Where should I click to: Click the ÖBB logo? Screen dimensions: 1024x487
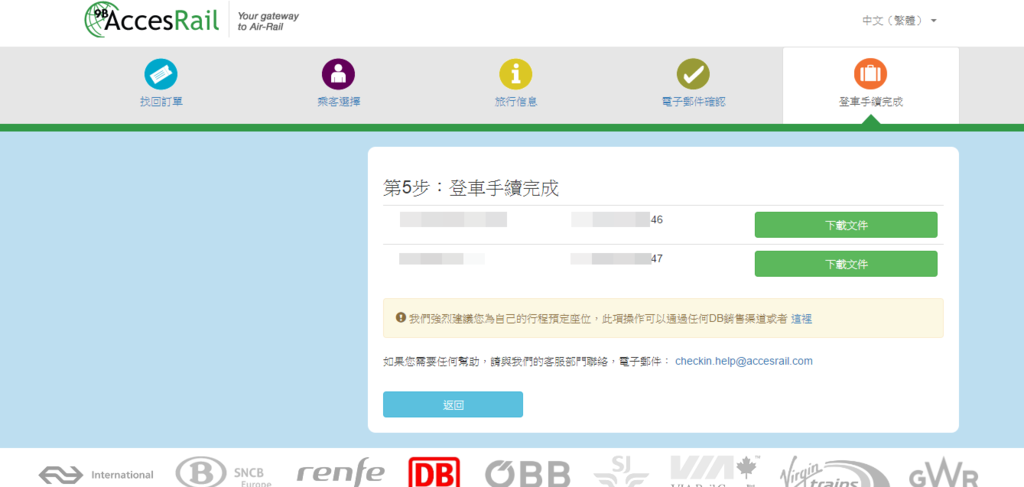coord(527,474)
